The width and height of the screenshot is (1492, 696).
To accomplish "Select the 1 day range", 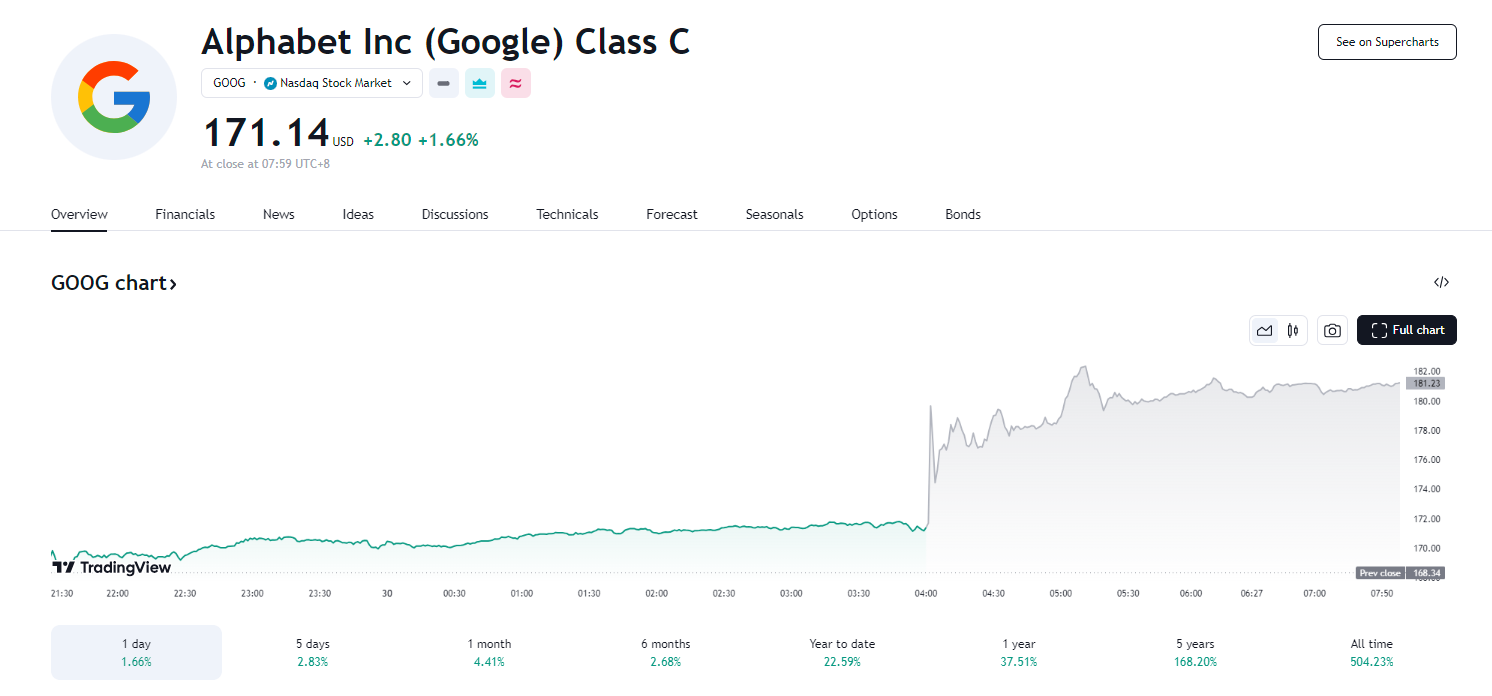I will (x=136, y=652).
